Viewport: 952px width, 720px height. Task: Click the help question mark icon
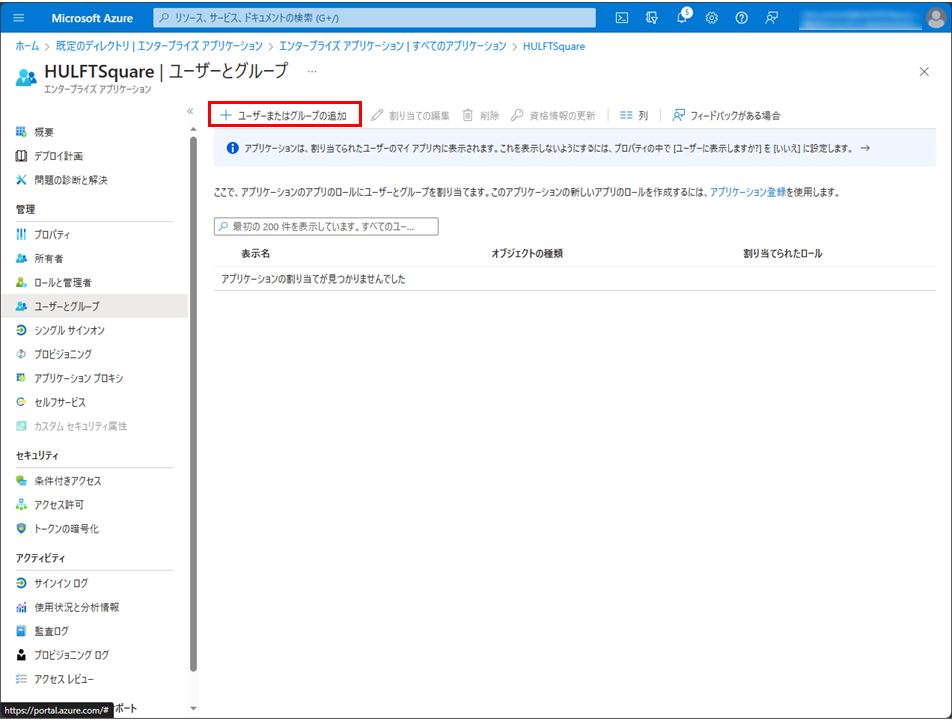pyautogui.click(x=741, y=18)
